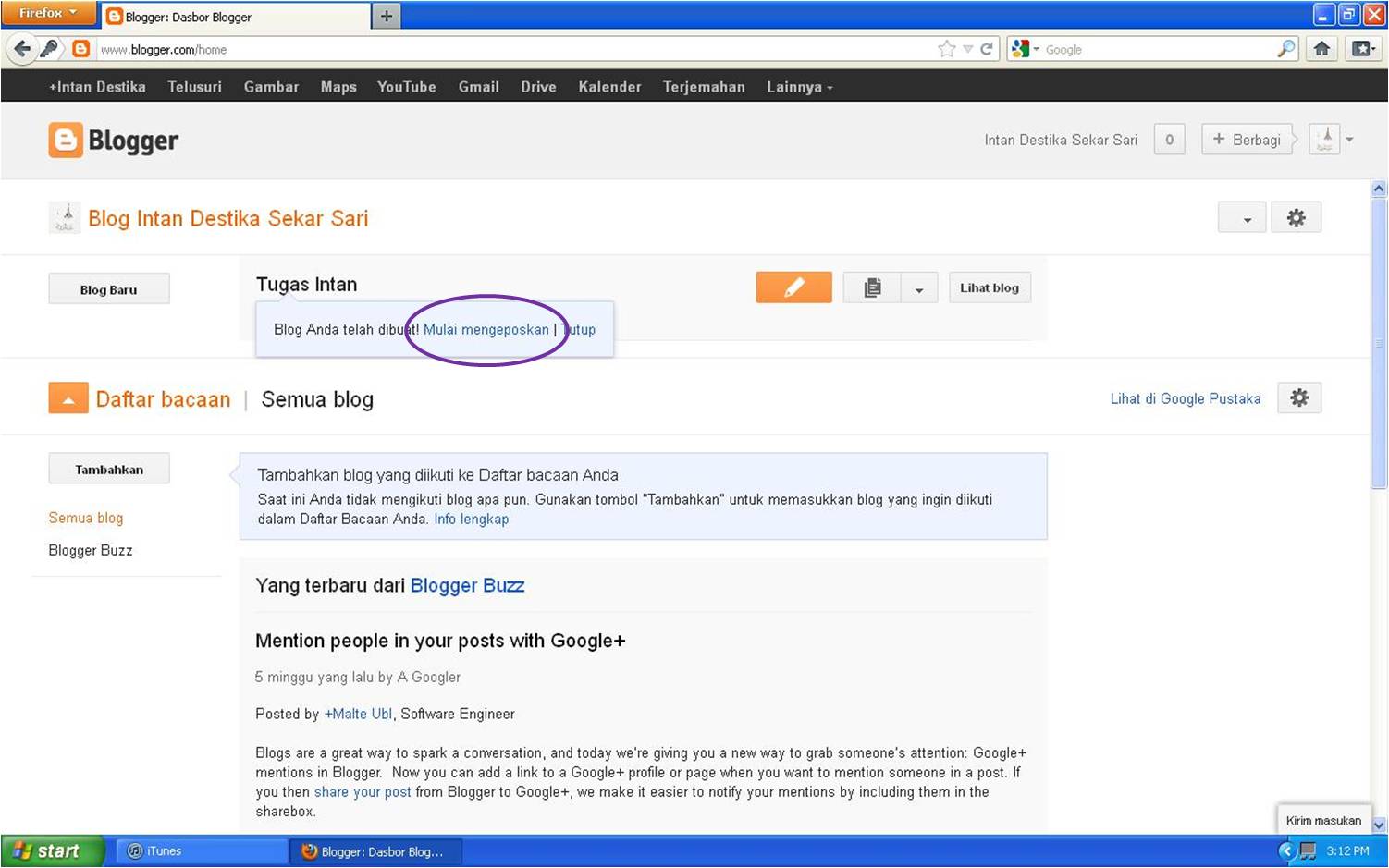Screen dimensions: 1389x868
Task: Show hidden tray icons arrow
Action: (1286, 850)
